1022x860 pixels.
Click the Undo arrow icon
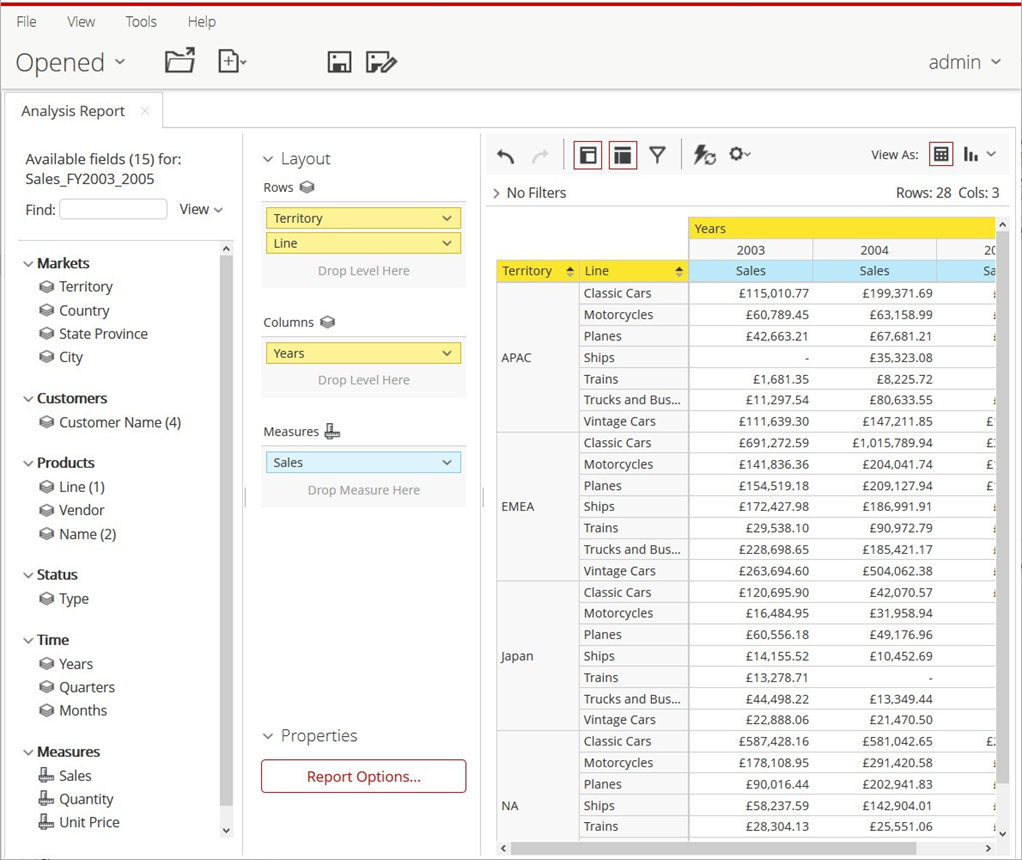point(506,155)
